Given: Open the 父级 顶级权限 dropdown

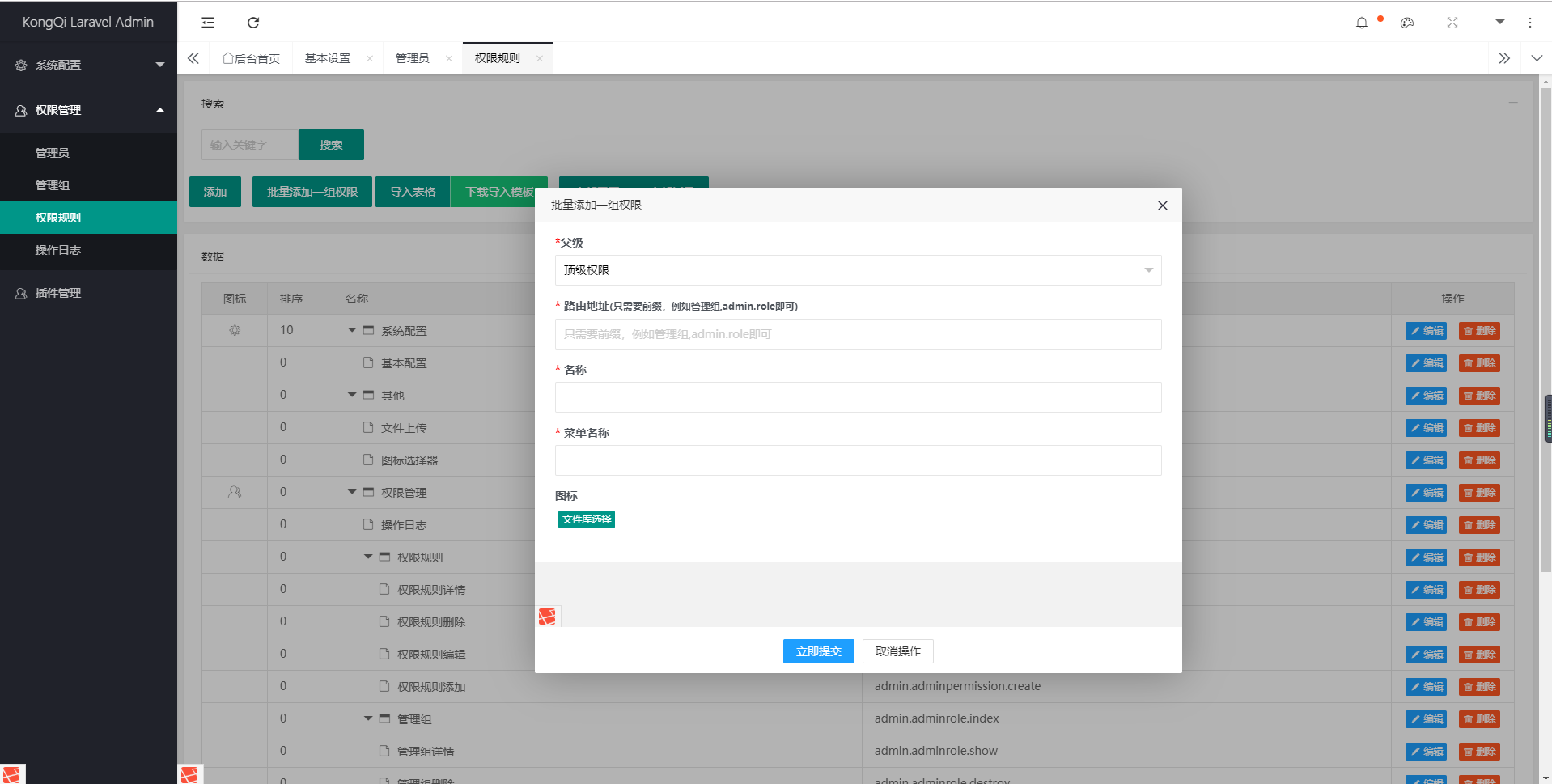Looking at the screenshot, I should click(x=858, y=270).
